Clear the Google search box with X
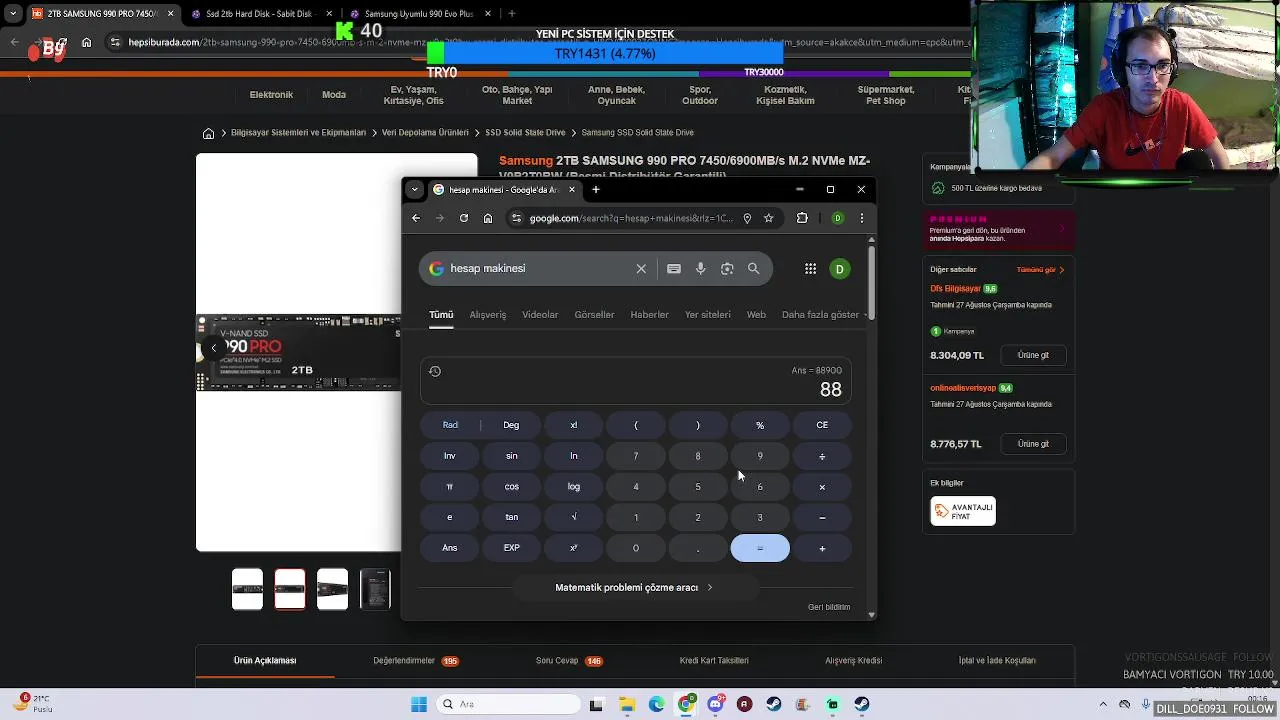The width and height of the screenshot is (1280, 720). tap(641, 268)
